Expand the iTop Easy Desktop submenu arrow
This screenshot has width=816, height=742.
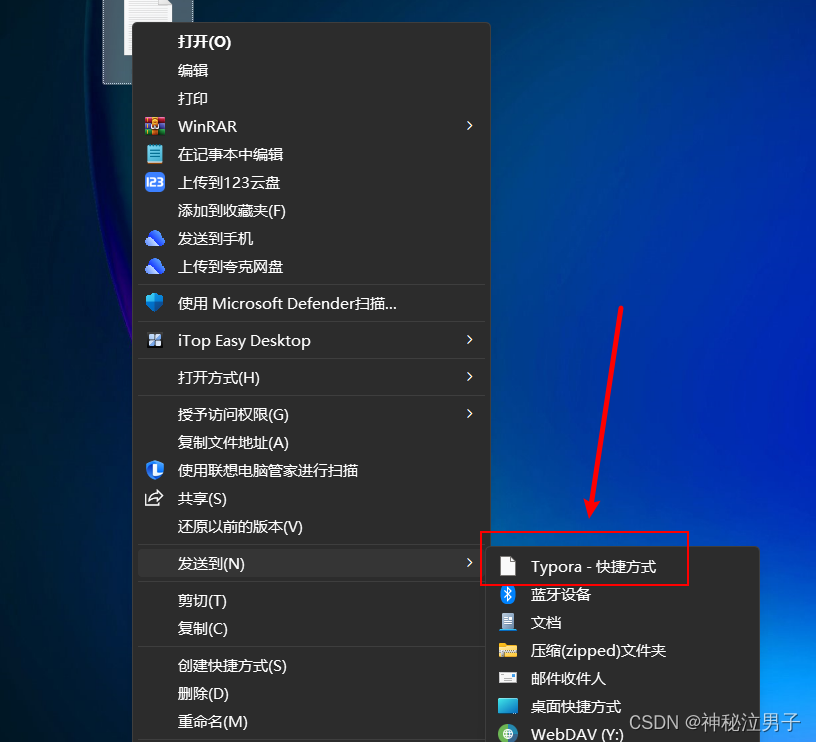(469, 340)
